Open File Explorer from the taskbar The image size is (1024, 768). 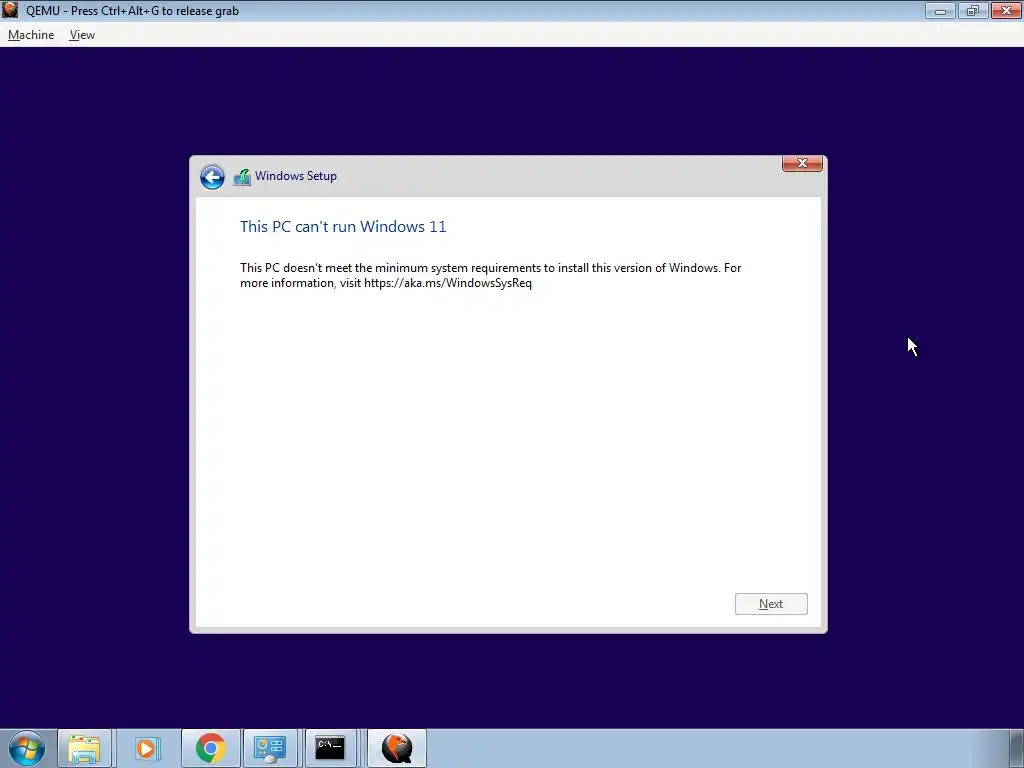pyautogui.click(x=85, y=748)
